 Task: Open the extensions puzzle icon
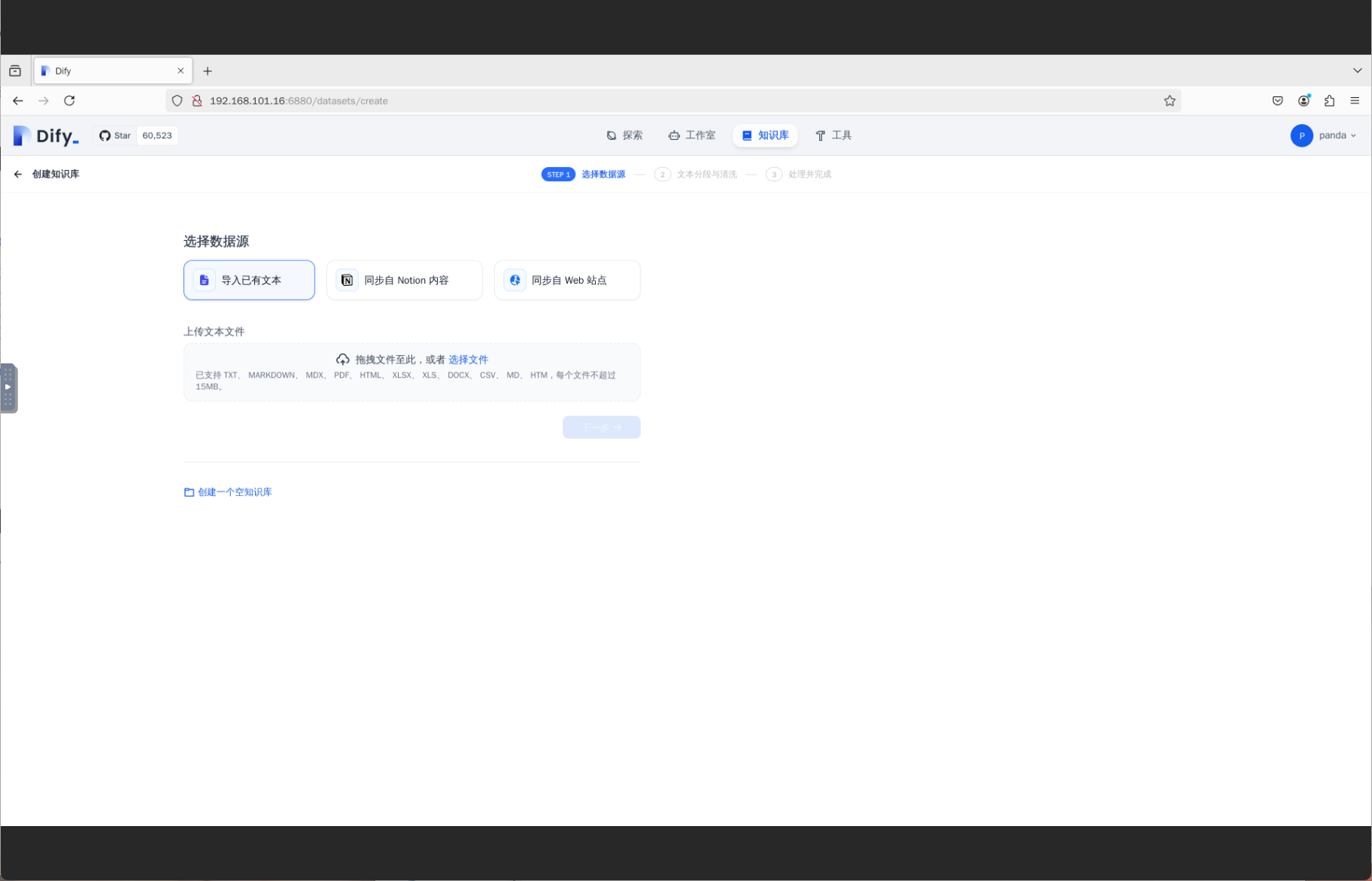[1329, 101]
